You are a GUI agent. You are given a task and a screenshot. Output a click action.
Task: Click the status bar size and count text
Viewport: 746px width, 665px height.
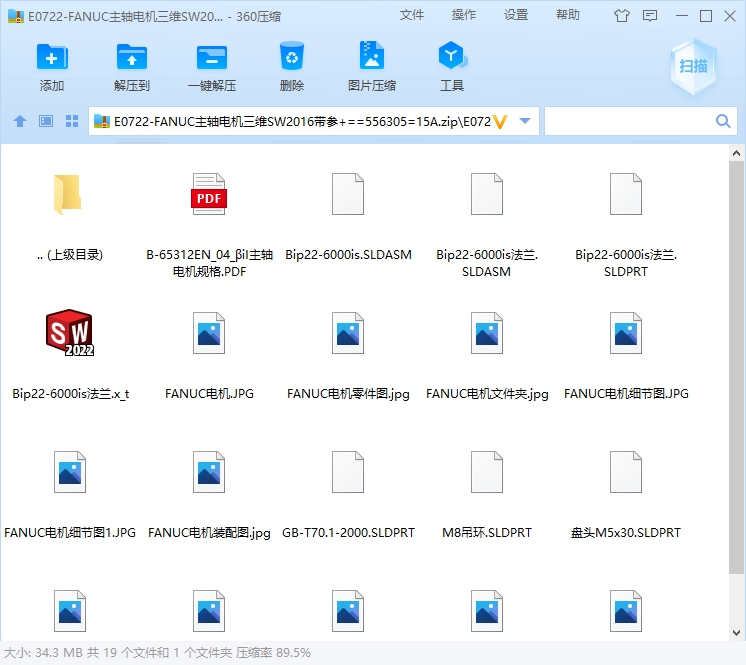157,653
